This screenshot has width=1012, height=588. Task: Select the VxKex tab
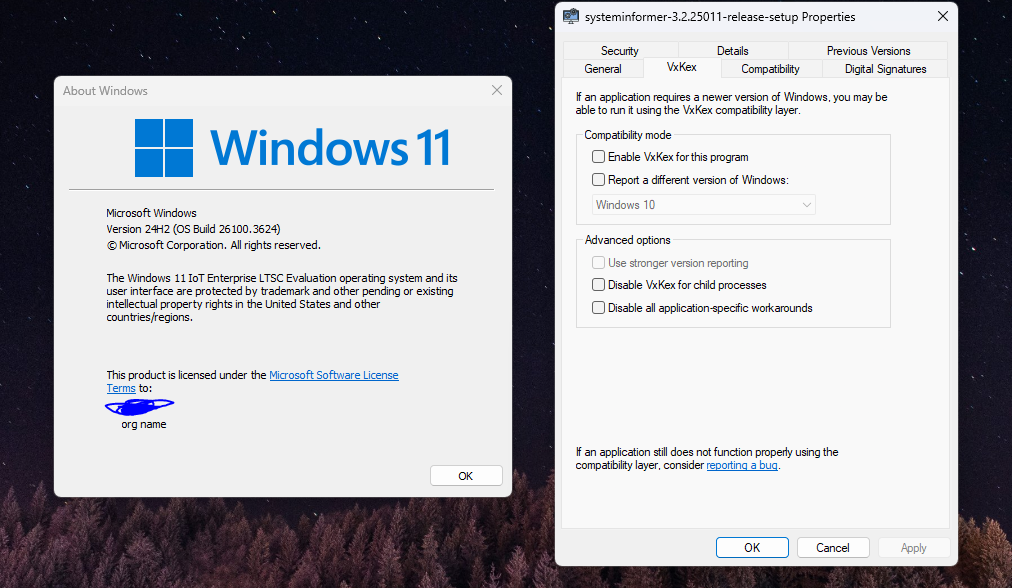pos(682,67)
